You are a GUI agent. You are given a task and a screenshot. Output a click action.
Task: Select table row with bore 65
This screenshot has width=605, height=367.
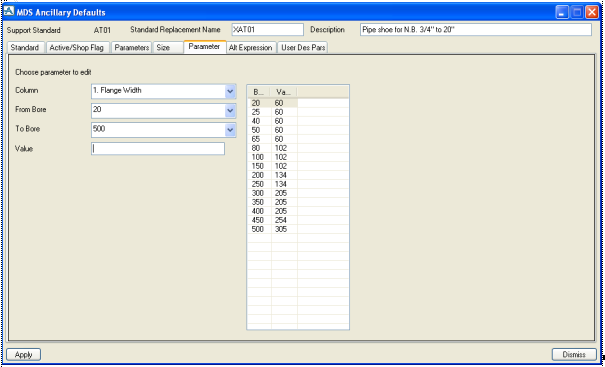(298, 139)
